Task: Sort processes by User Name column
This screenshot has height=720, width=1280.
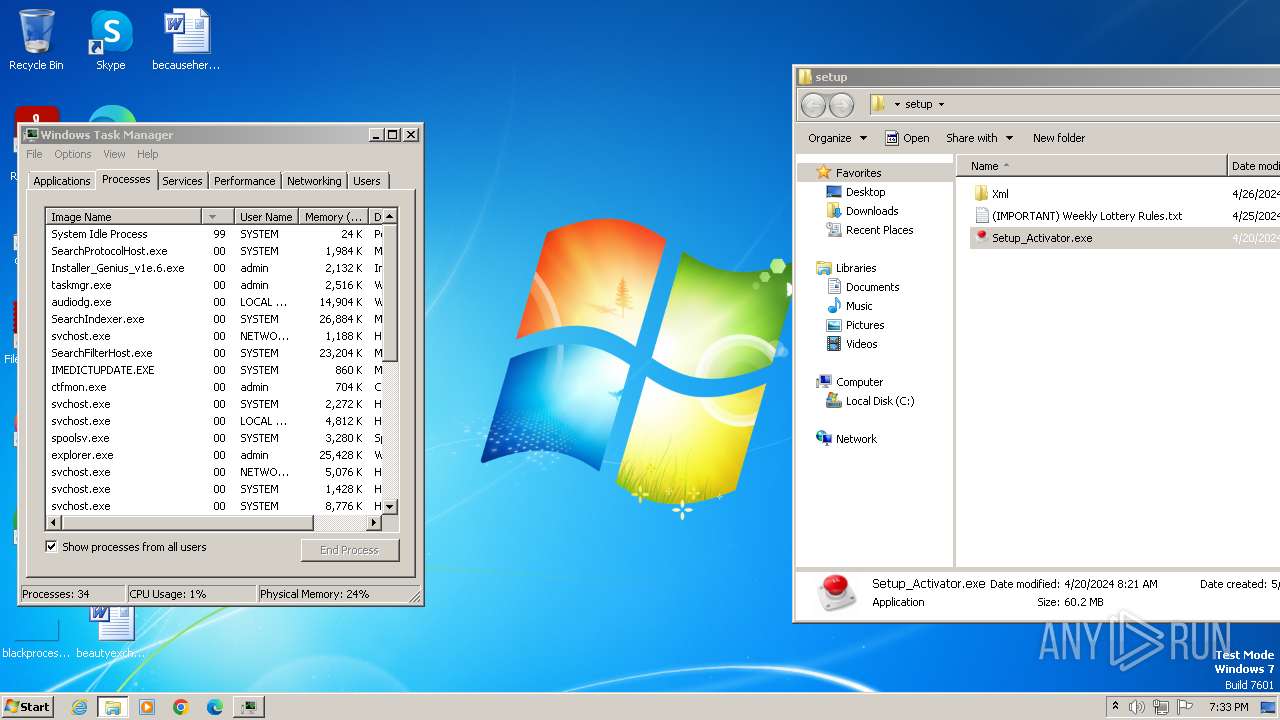Action: point(266,217)
